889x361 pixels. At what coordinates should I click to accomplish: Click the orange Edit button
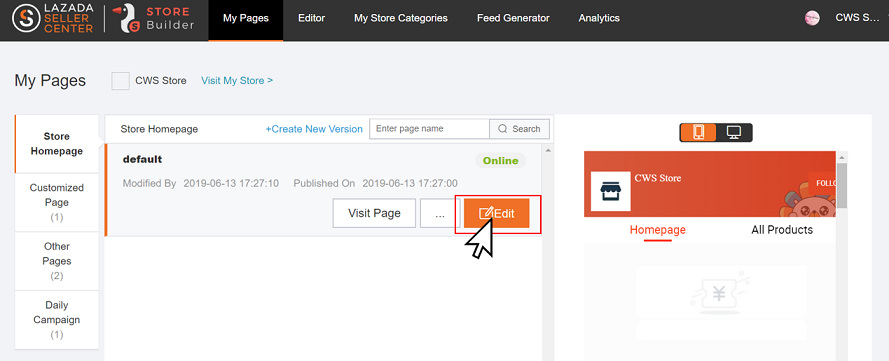497,214
